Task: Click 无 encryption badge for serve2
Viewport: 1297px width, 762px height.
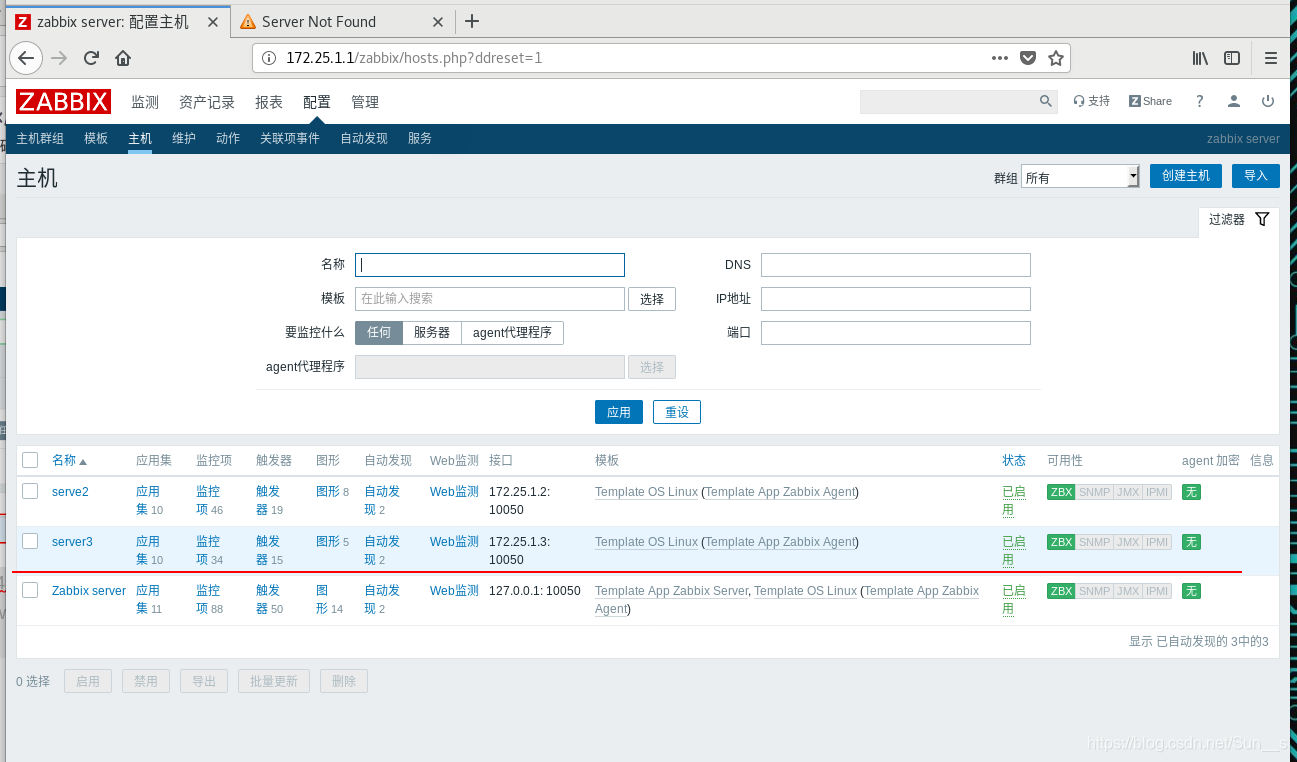Action: (1191, 492)
